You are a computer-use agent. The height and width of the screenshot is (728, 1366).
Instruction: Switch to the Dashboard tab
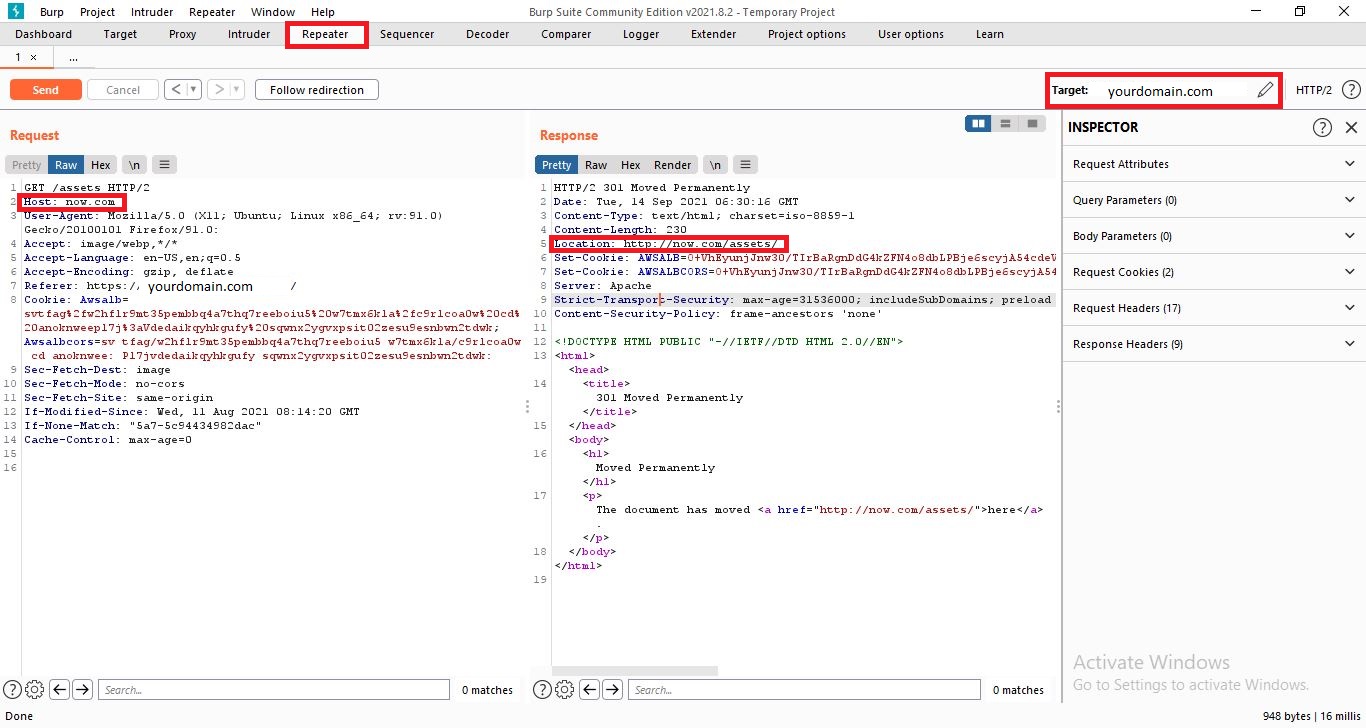pos(44,34)
